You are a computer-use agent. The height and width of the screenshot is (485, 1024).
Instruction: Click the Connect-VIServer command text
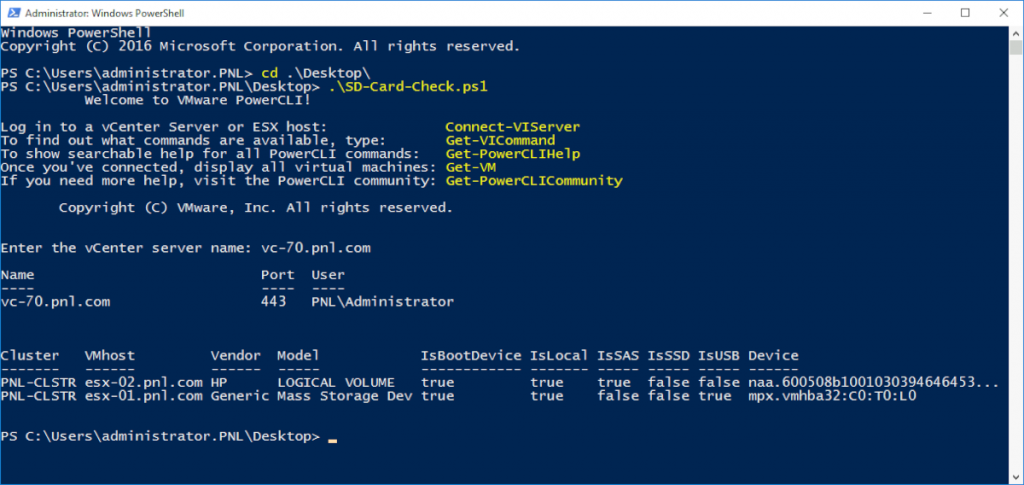(512, 127)
